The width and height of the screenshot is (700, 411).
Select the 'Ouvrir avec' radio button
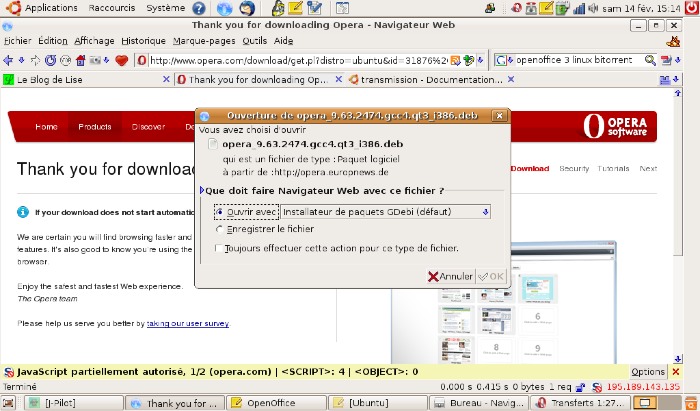click(x=220, y=212)
